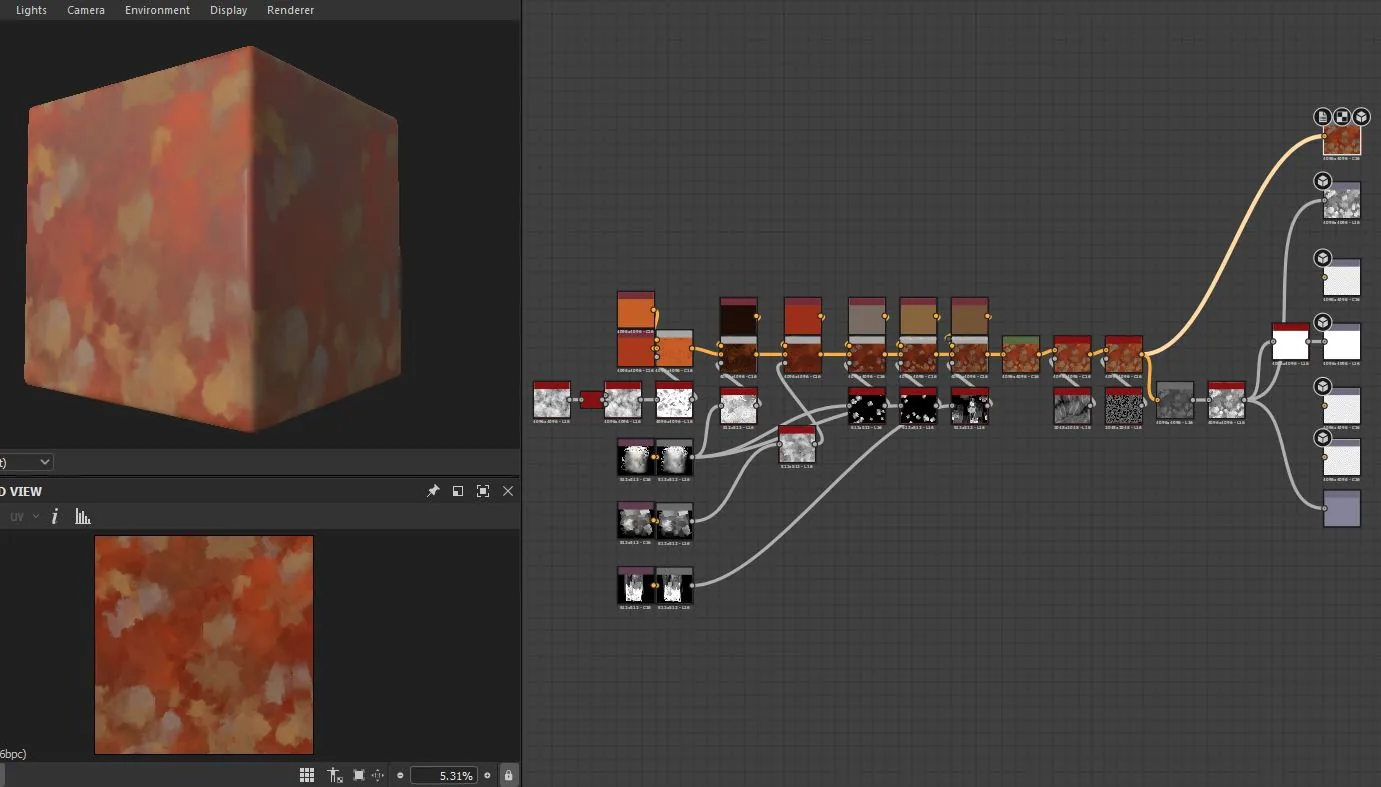This screenshot has width=1381, height=787.
Task: Click the document badge on top output node
Action: (x=1323, y=117)
